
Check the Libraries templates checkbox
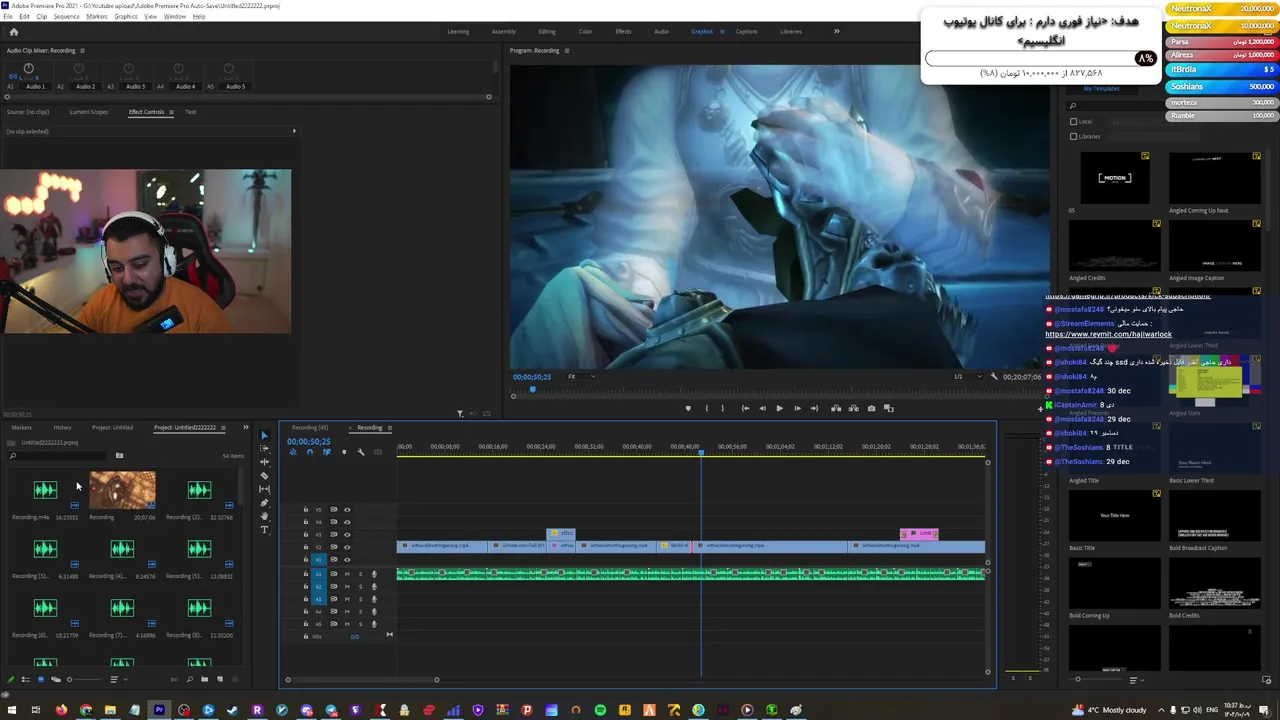tap(1074, 136)
